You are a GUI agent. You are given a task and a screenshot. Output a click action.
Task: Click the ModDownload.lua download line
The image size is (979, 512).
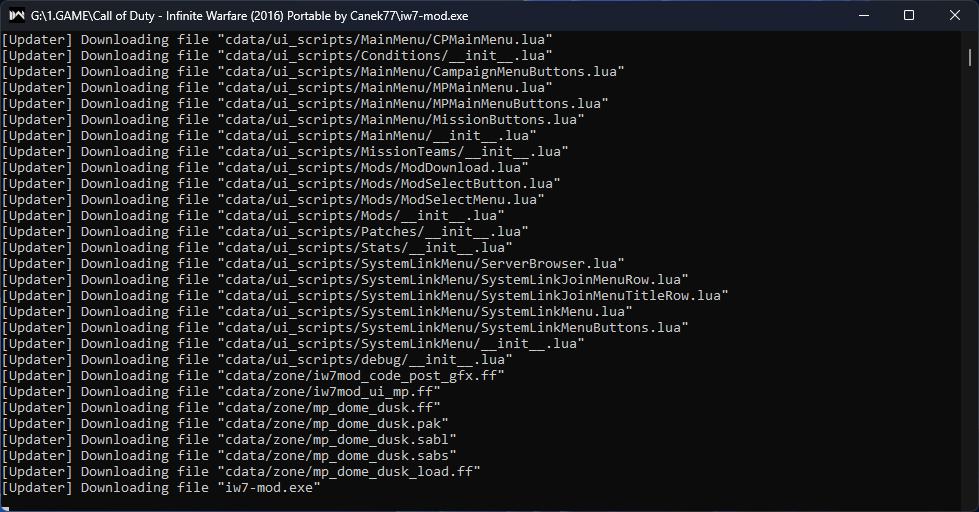tap(265, 168)
